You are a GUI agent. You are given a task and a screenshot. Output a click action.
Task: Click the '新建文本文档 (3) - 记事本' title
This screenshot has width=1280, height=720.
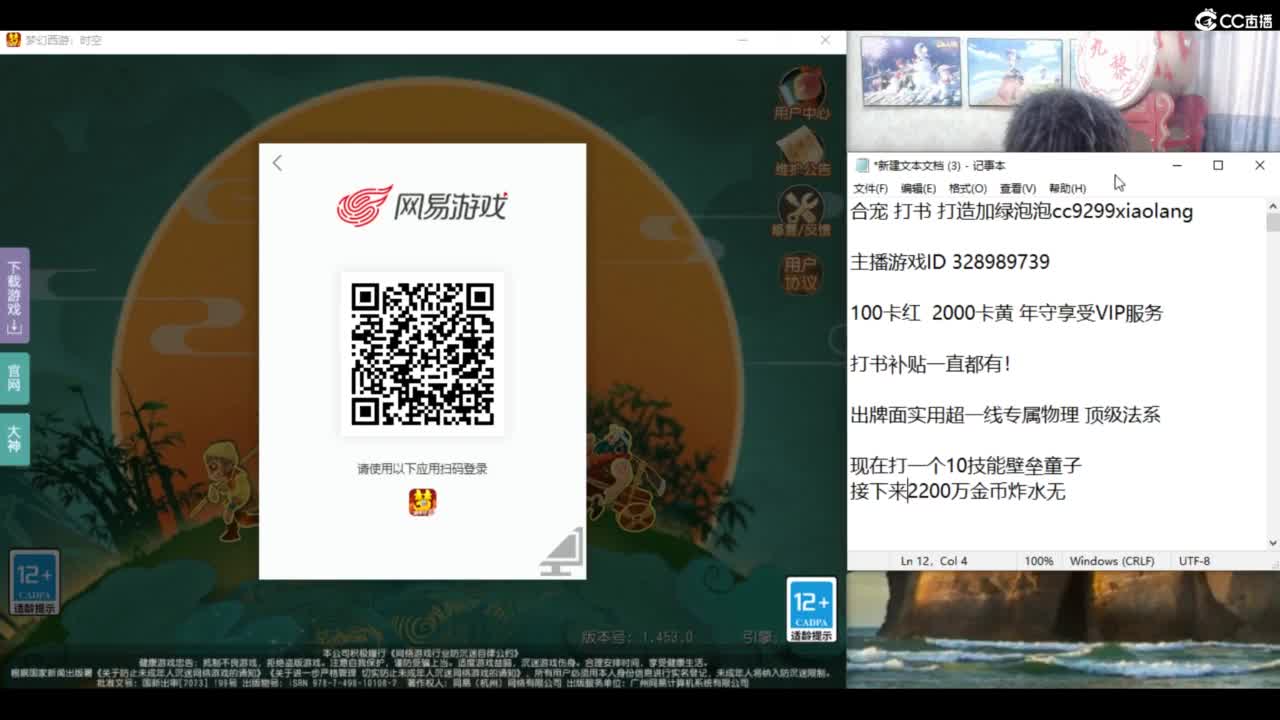tap(939, 166)
